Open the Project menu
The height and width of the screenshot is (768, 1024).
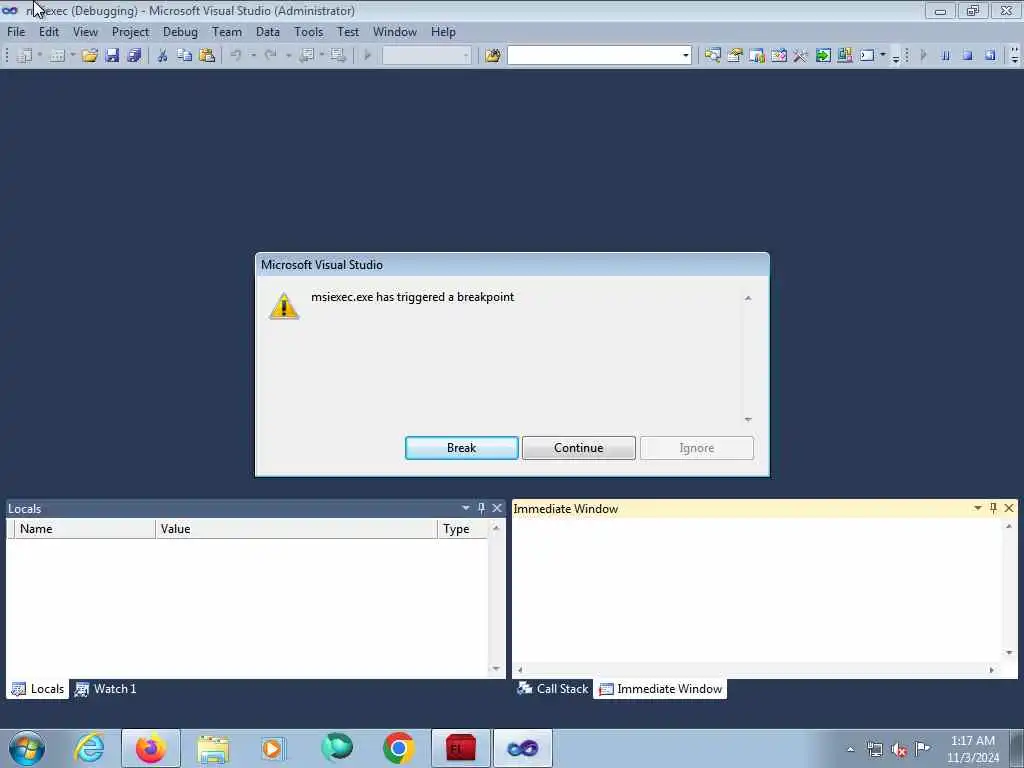pos(131,31)
